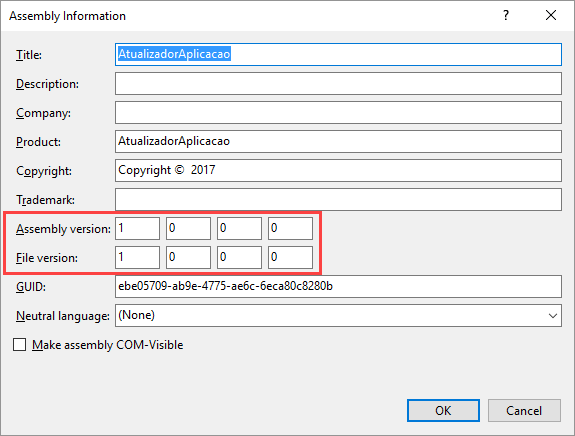Click Assembly version revision number box
The image size is (575, 436).
tap(290, 228)
